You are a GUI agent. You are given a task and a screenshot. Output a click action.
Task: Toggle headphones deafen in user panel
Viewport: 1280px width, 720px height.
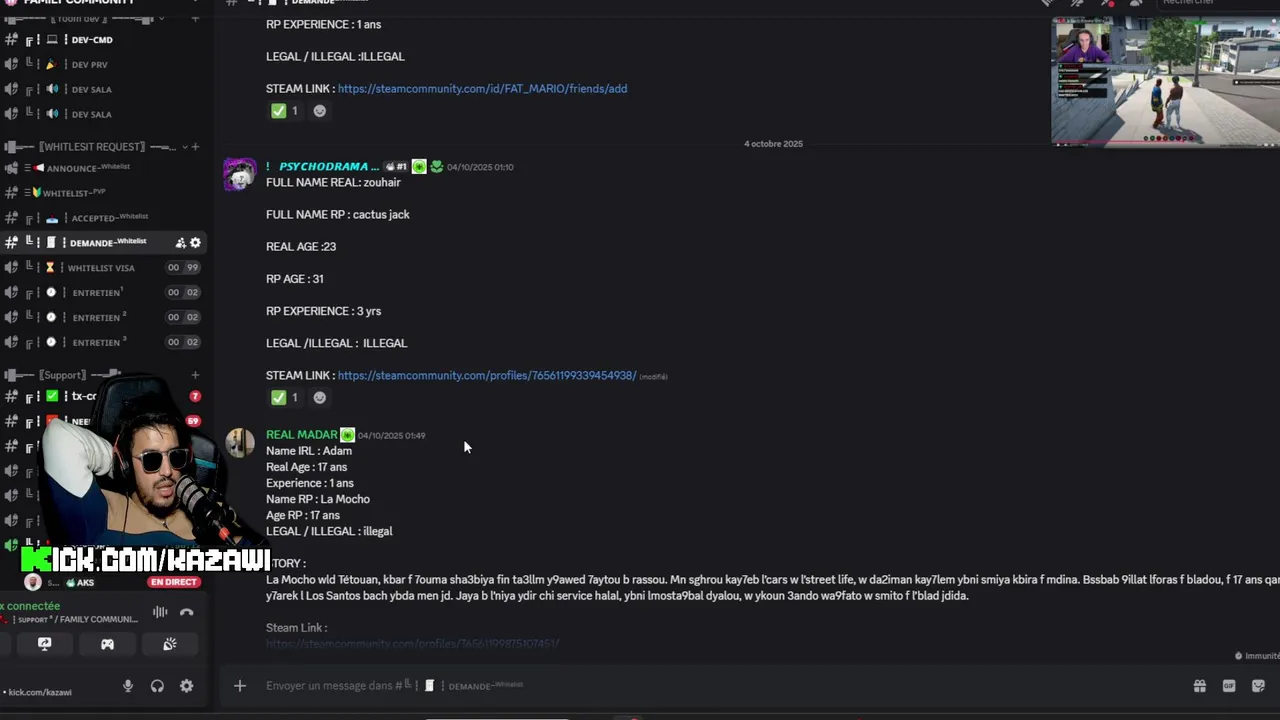point(157,686)
